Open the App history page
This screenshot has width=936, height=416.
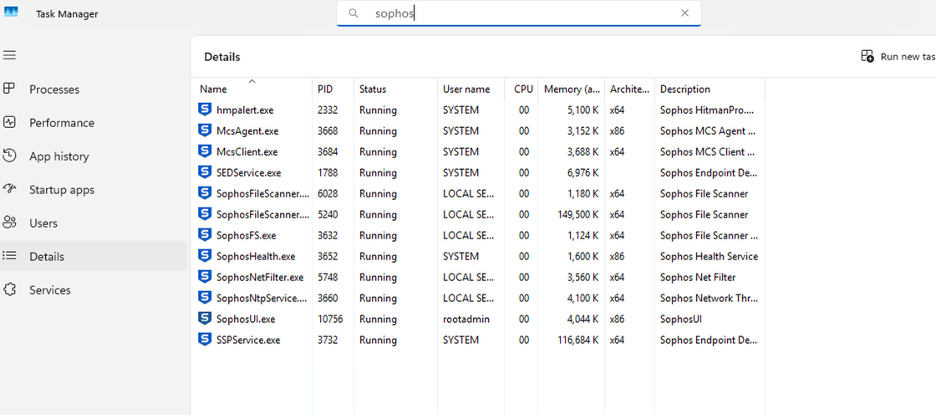tap(59, 156)
